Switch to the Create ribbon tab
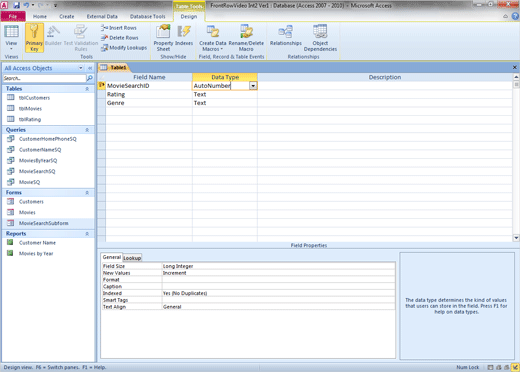The image size is (520, 372). 67,16
